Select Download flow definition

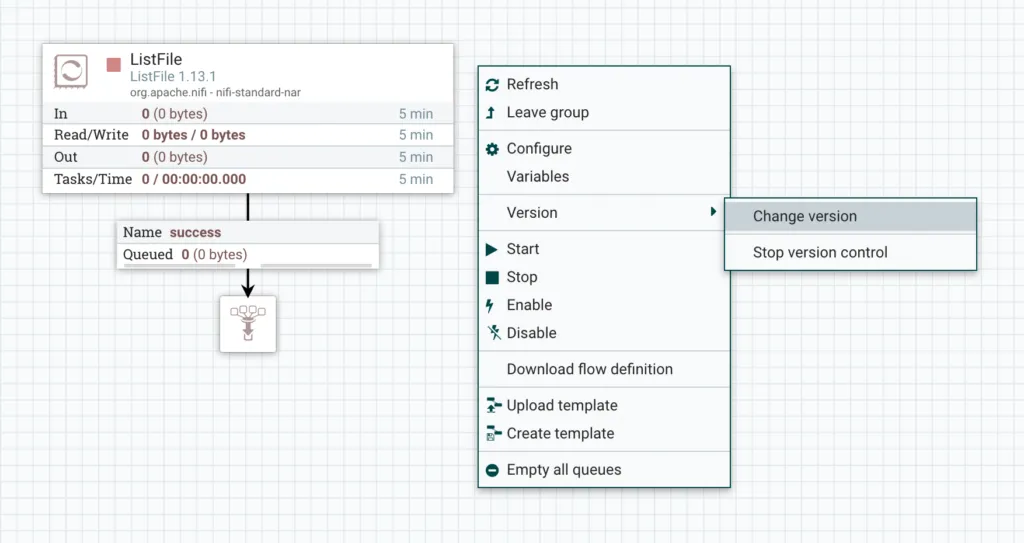tap(589, 369)
